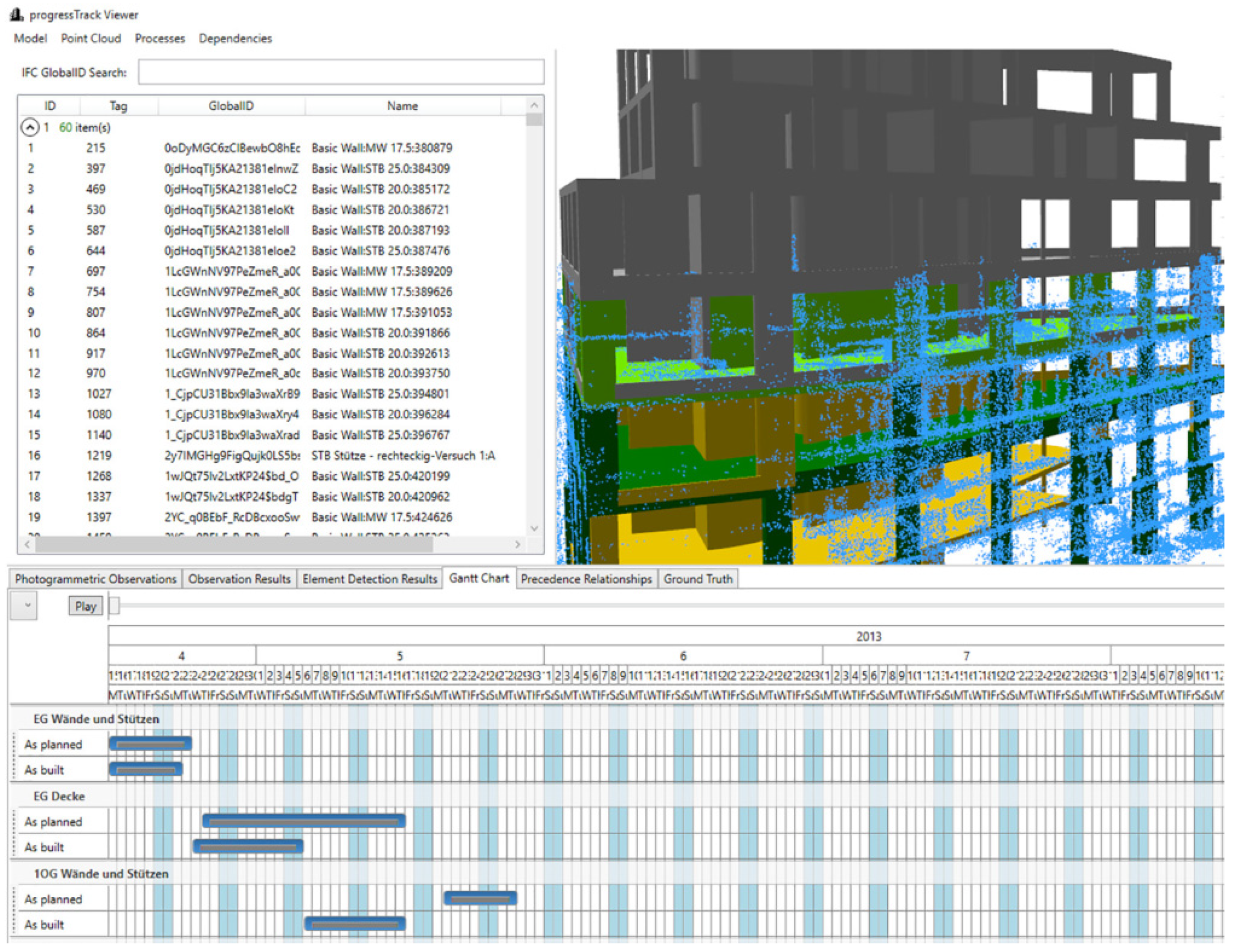
Task: Click the progressTrack Viewer app icon
Action: [17, 14]
